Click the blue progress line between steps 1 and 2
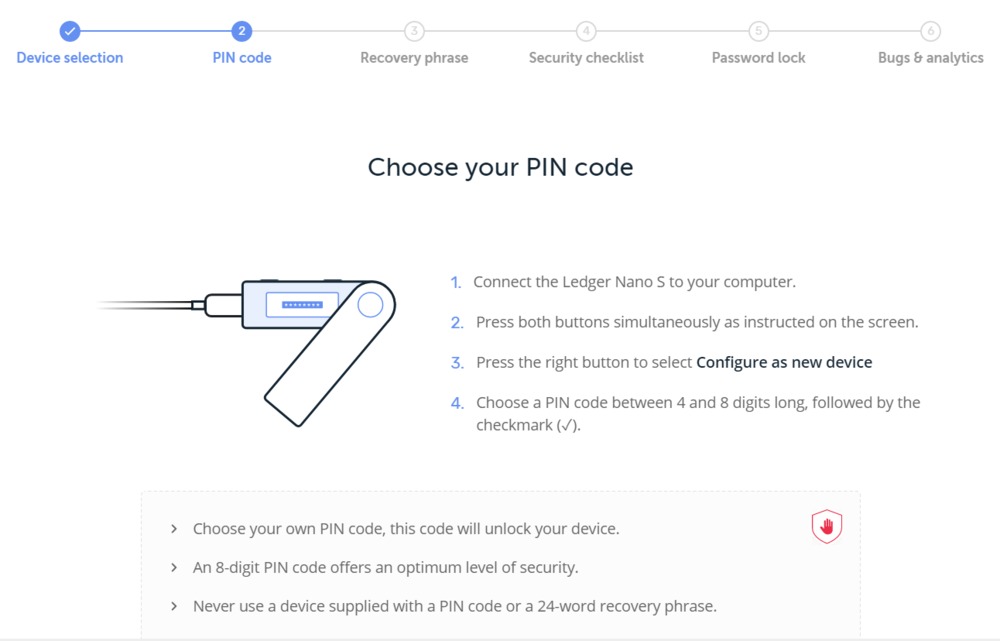1000x641 pixels. tap(156, 31)
